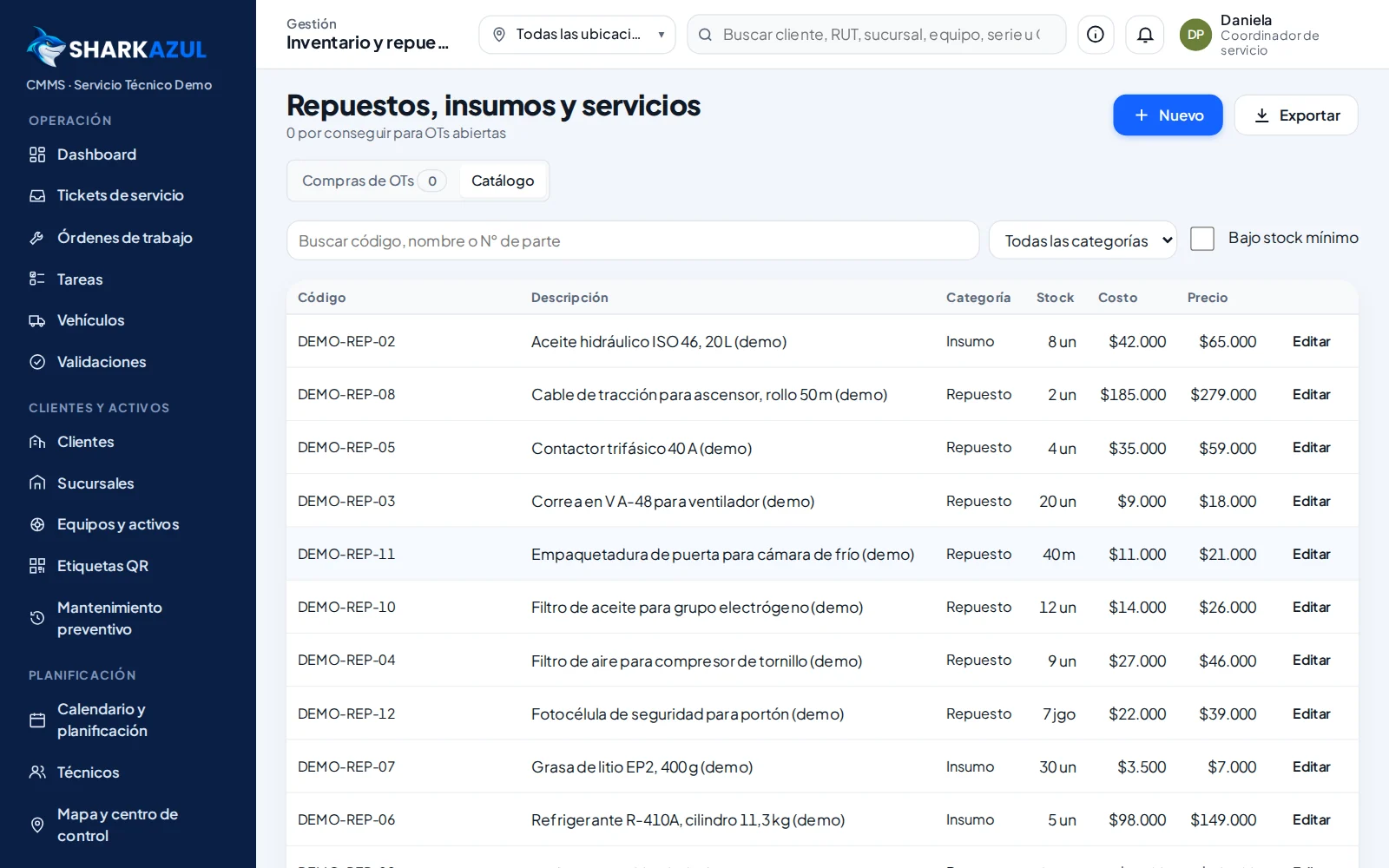Select description Filtro de aire para compresor
The width and height of the screenshot is (1389, 868).
tap(696, 661)
